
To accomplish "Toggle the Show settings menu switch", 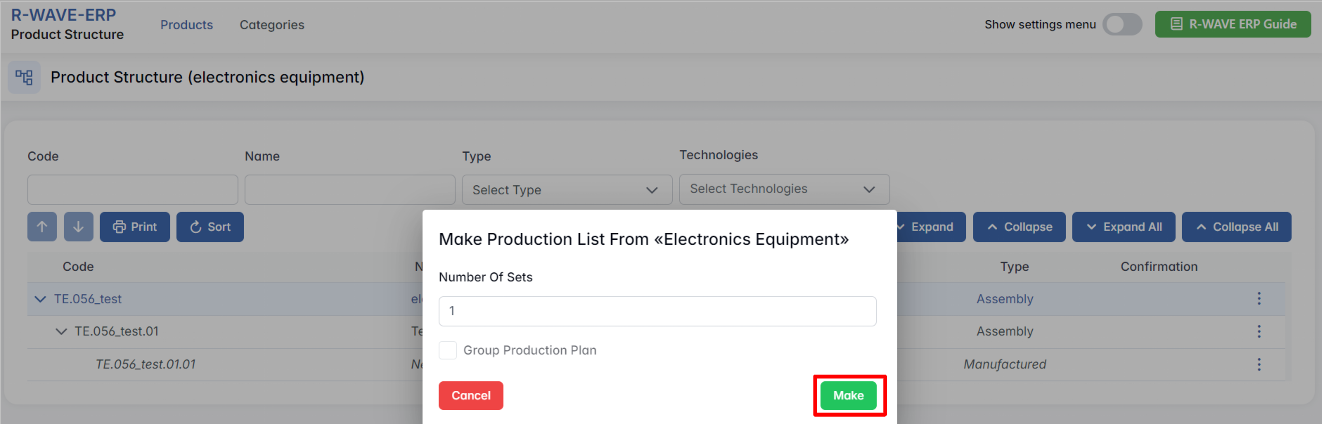I will click(1122, 25).
